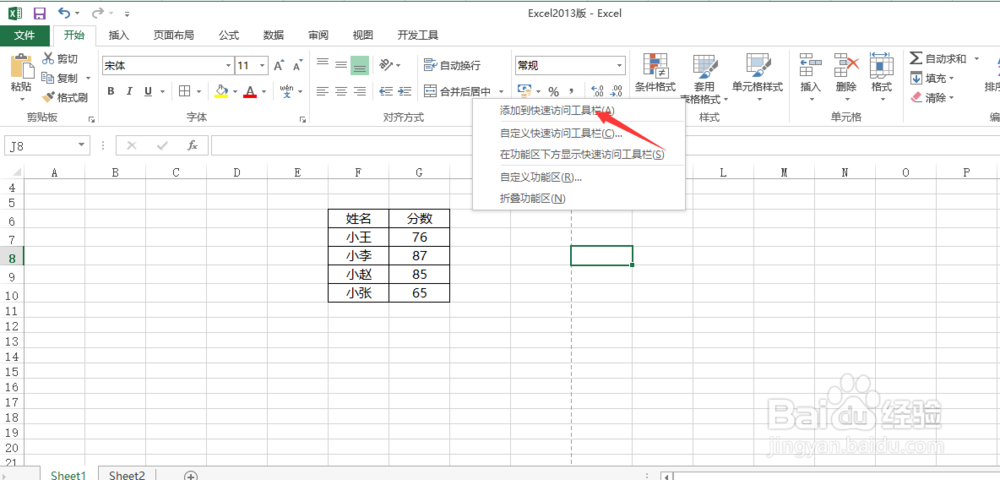
Task: Click the insert function fx button
Action: [x=193, y=145]
